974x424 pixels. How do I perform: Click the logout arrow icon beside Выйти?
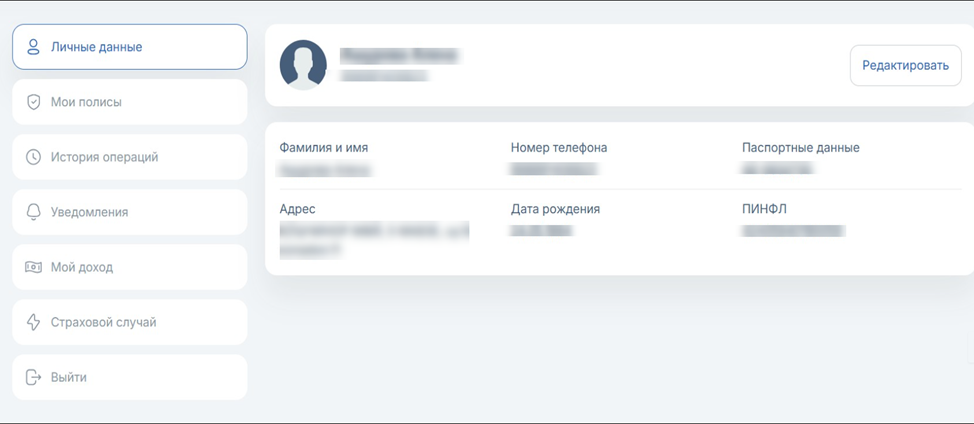[x=33, y=377]
